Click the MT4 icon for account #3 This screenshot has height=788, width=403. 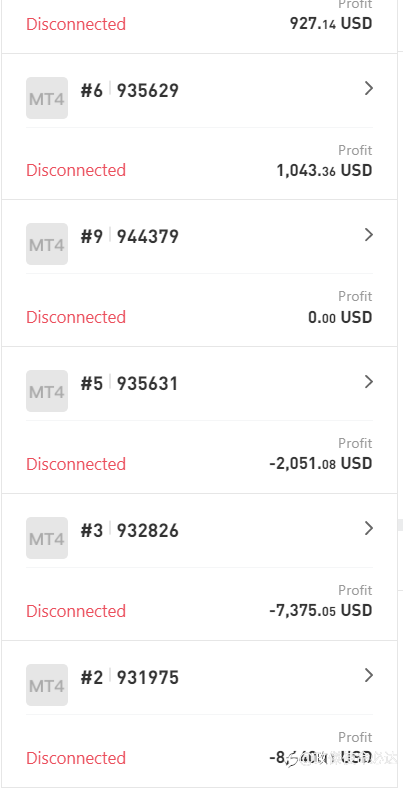[47, 538]
